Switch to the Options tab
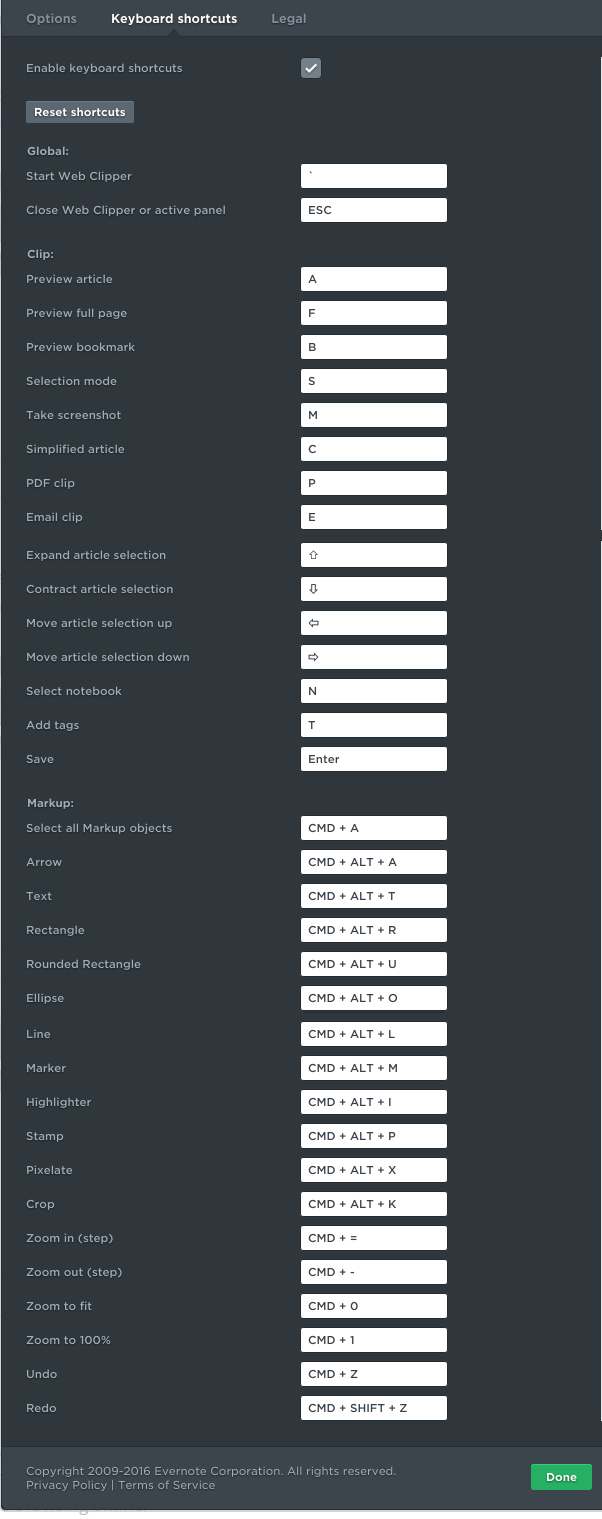 (x=51, y=18)
